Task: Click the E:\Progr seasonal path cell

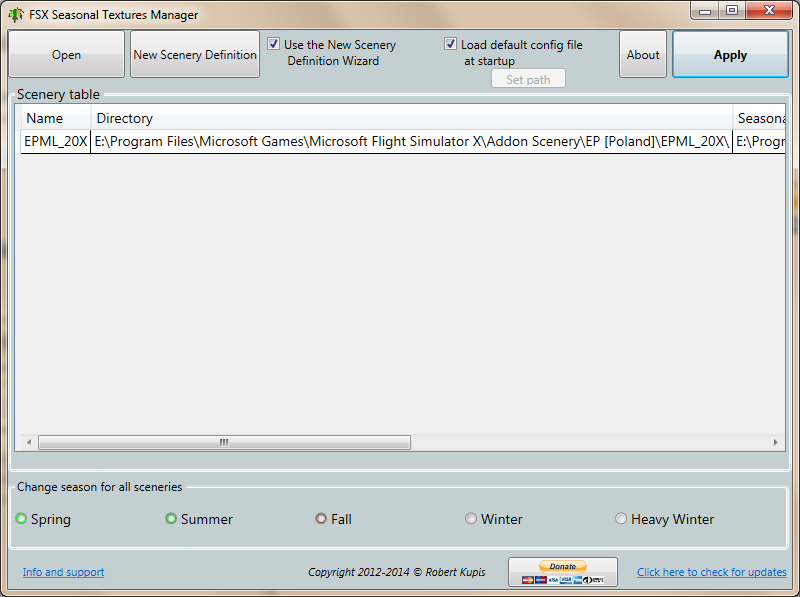Action: (x=759, y=141)
